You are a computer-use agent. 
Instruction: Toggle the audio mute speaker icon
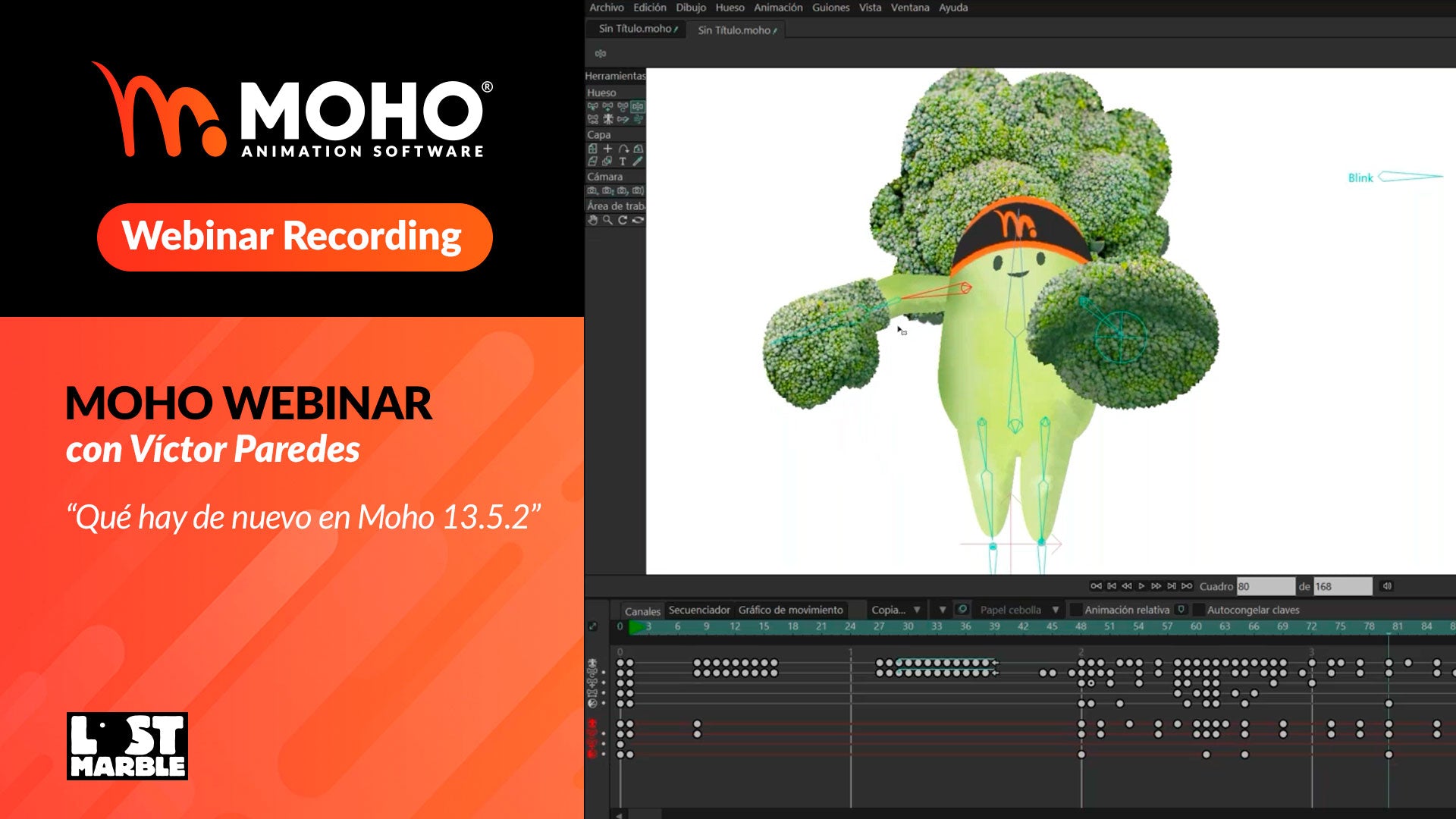tap(1387, 586)
